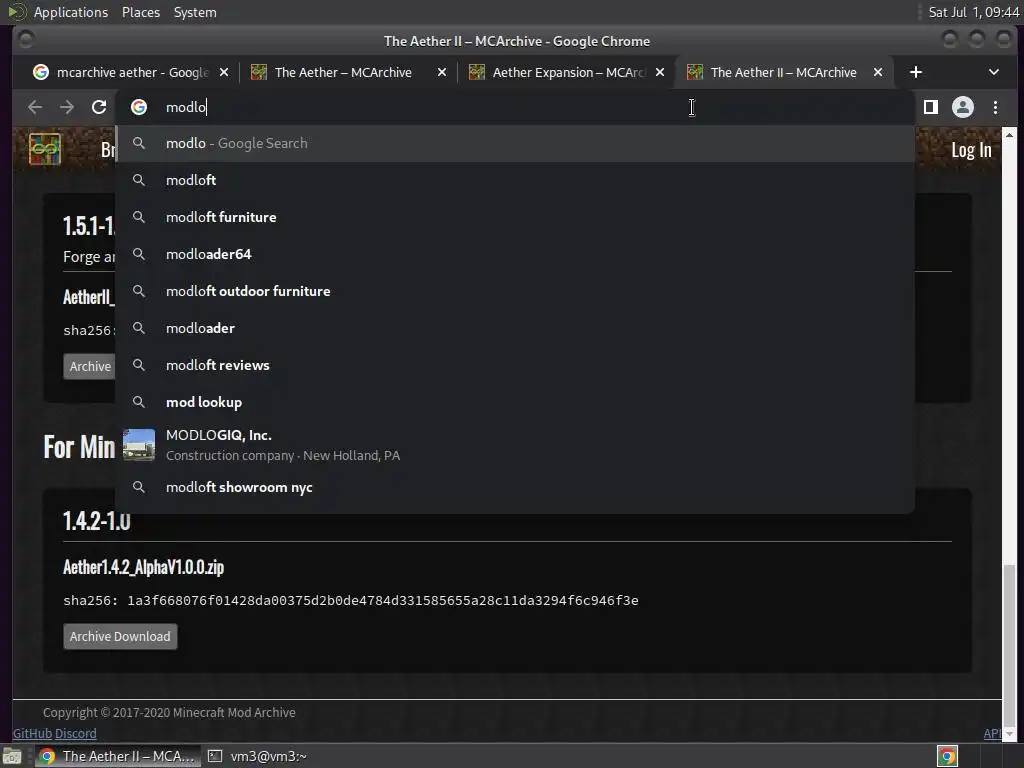Image resolution: width=1024 pixels, height=768 pixels.
Task: Click 'Archive Download' for Aether1.4.2_AlphaV1.0.0.zip
Action: click(x=120, y=637)
